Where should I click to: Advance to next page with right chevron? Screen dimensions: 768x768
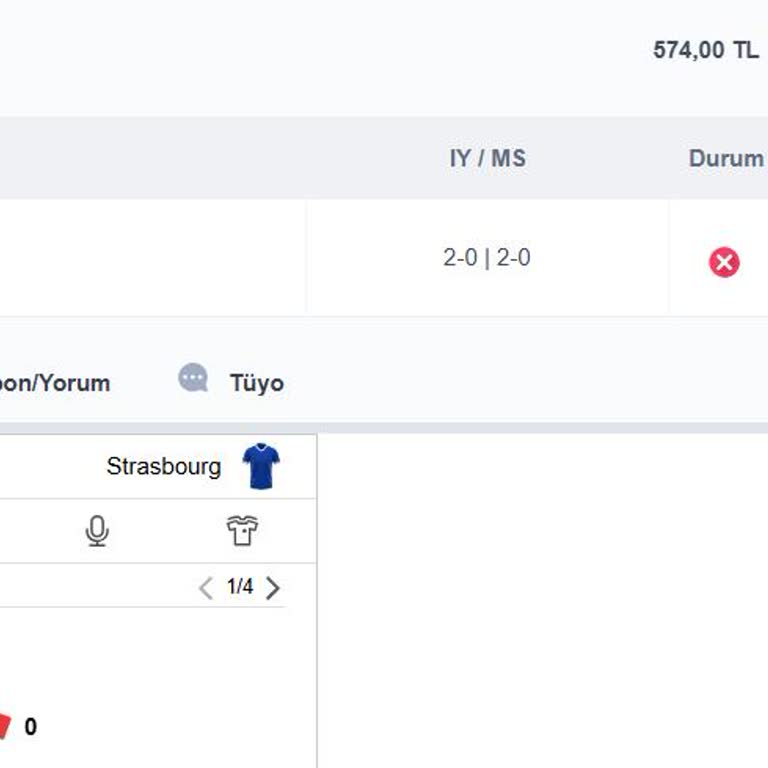[x=273, y=588]
